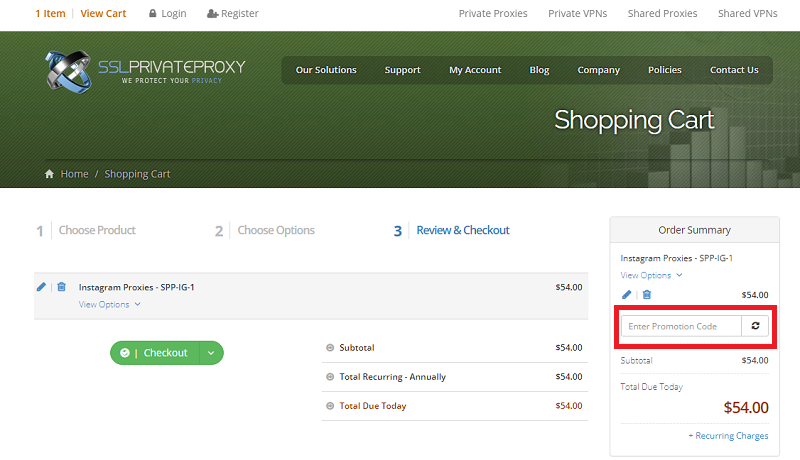Screen dimensions: 800x460
Task: Click Shopping Cart breadcrumb
Action: point(137,174)
